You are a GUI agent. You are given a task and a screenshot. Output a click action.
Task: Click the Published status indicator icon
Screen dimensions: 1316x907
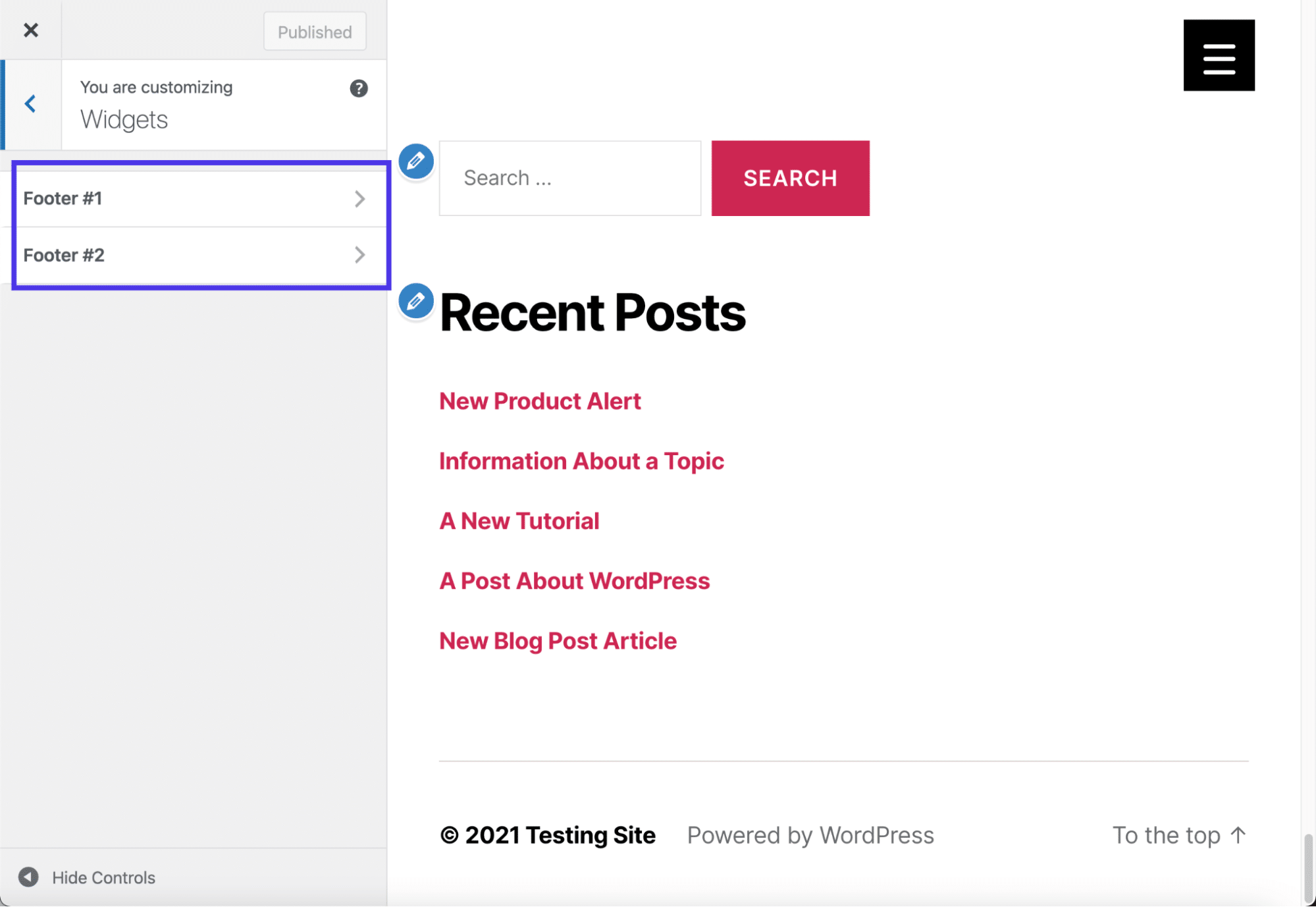[315, 30]
